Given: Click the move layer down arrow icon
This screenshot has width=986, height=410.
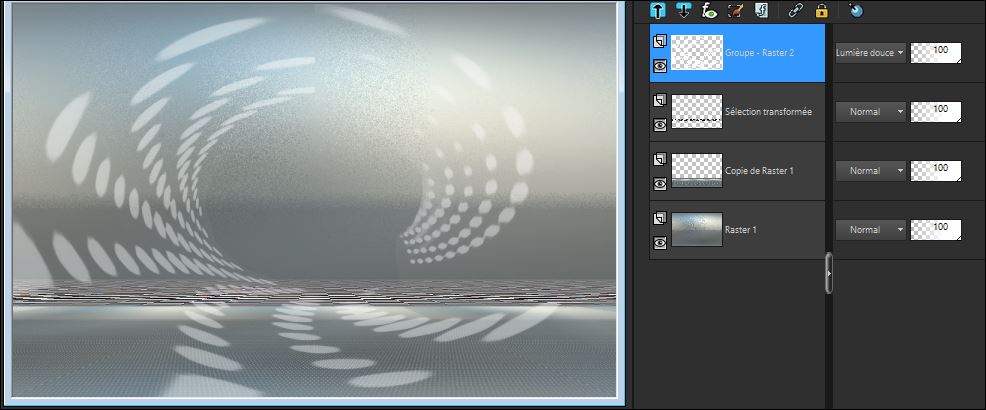Looking at the screenshot, I should coord(684,11).
